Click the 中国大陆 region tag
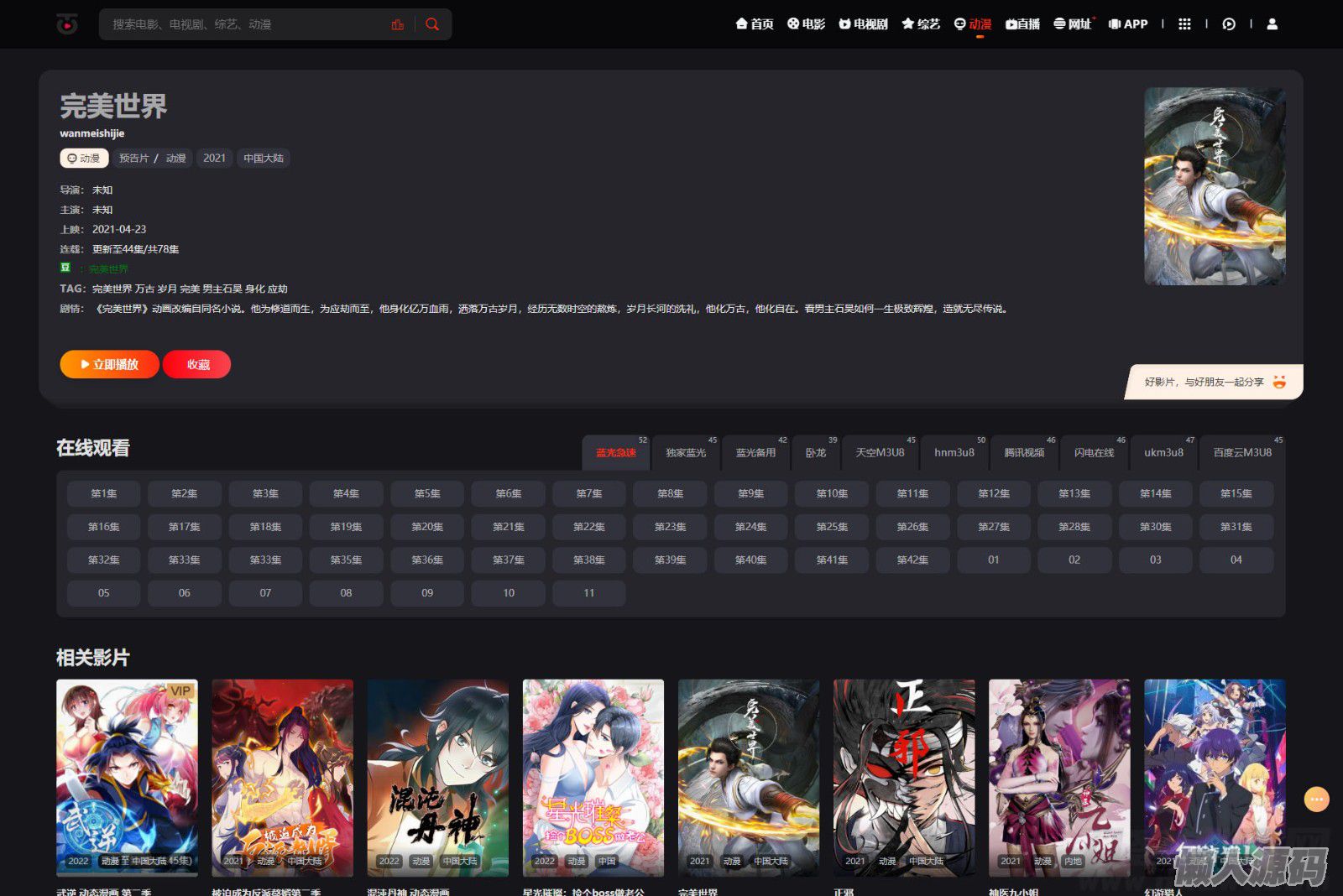Screen dimensions: 1343x896 coord(264,158)
